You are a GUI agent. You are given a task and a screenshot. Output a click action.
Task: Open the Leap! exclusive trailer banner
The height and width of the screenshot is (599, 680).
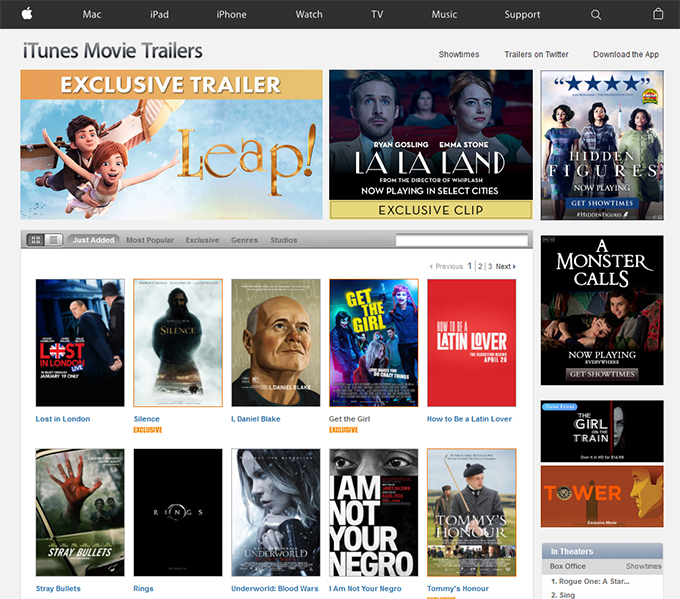(171, 144)
